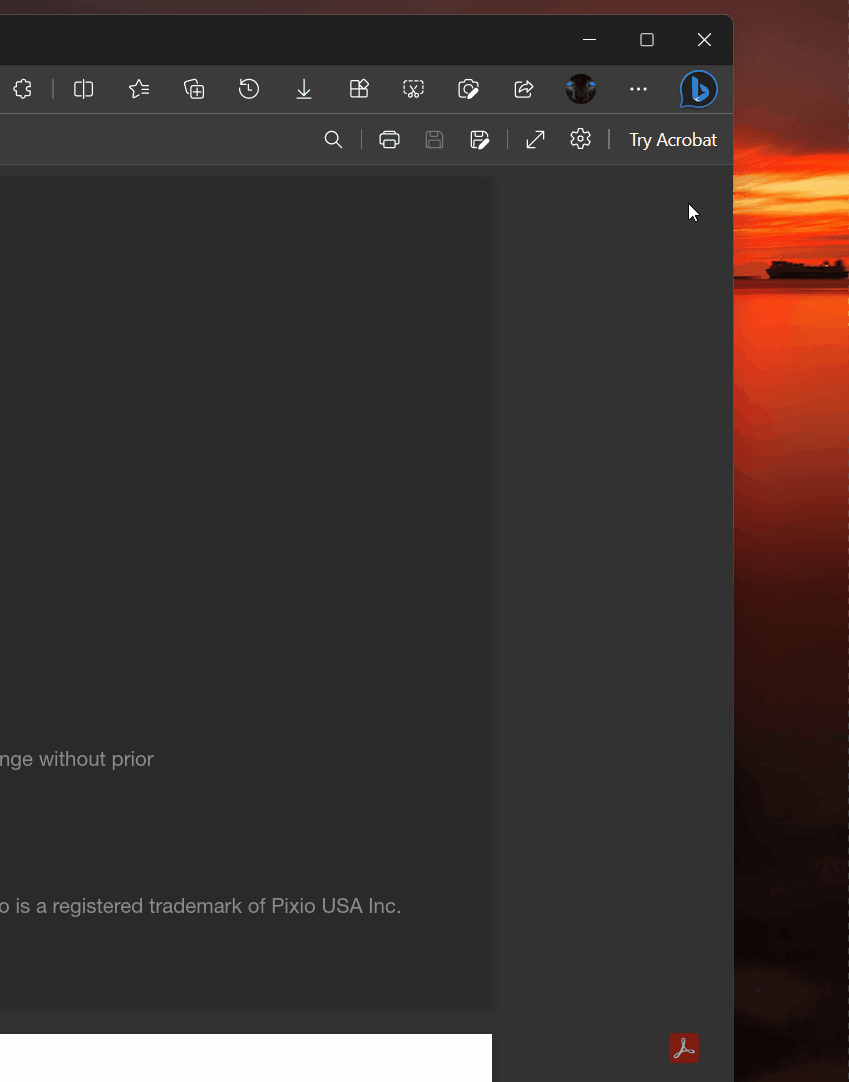Close the browser window
Viewport: 849px width, 1082px height.
click(704, 40)
